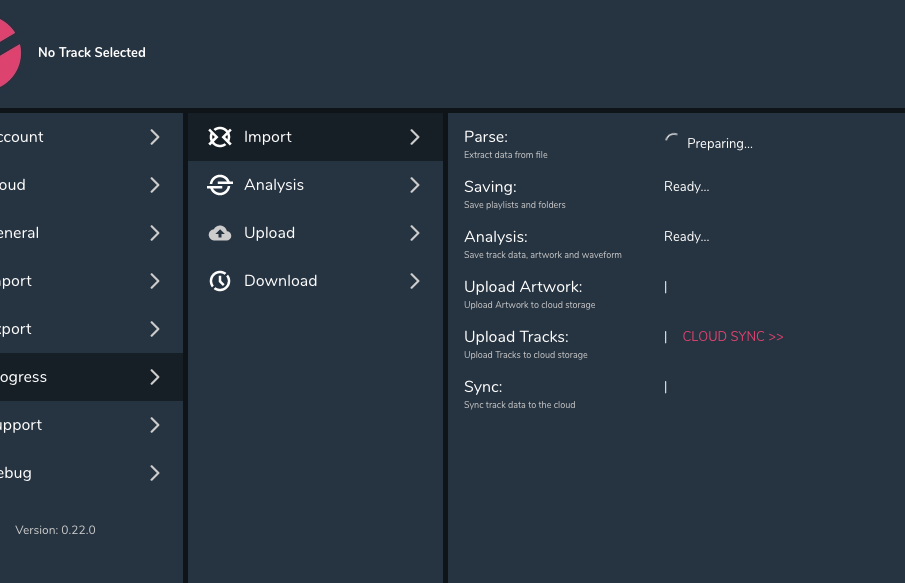The image size is (905, 583).
Task: Click the Analysis waveform icon
Action: pos(220,185)
